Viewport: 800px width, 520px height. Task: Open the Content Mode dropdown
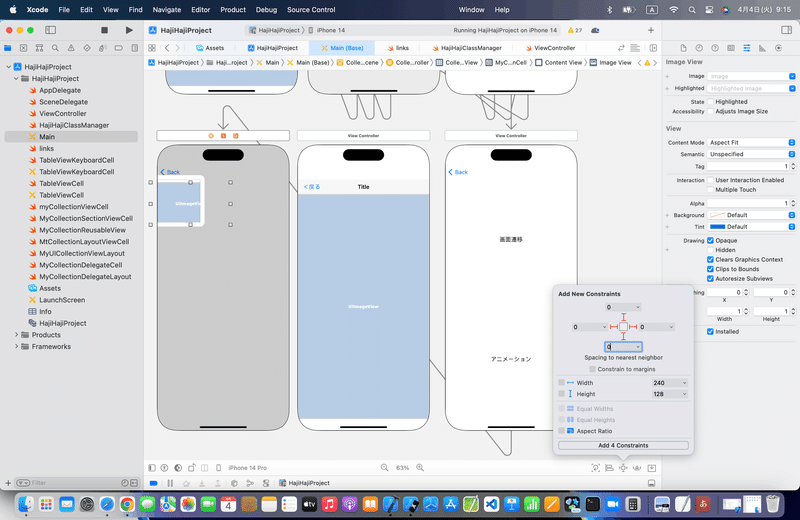coord(751,142)
